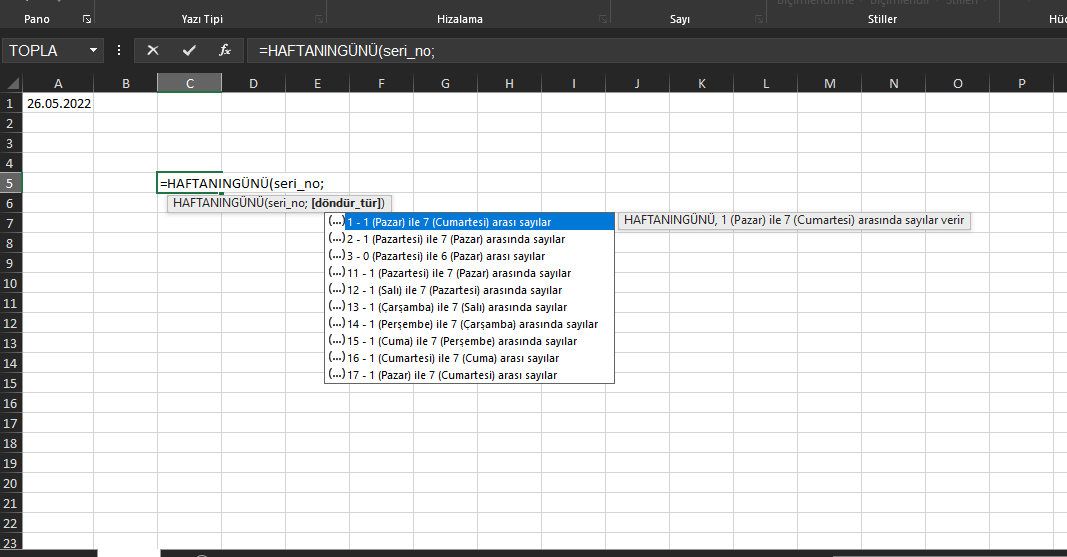Select column J header

point(637,84)
